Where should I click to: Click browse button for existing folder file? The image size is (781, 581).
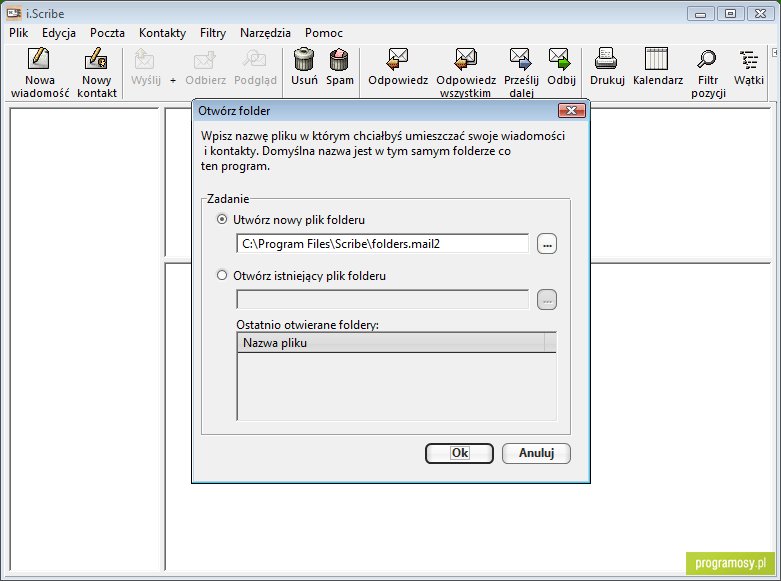(547, 300)
